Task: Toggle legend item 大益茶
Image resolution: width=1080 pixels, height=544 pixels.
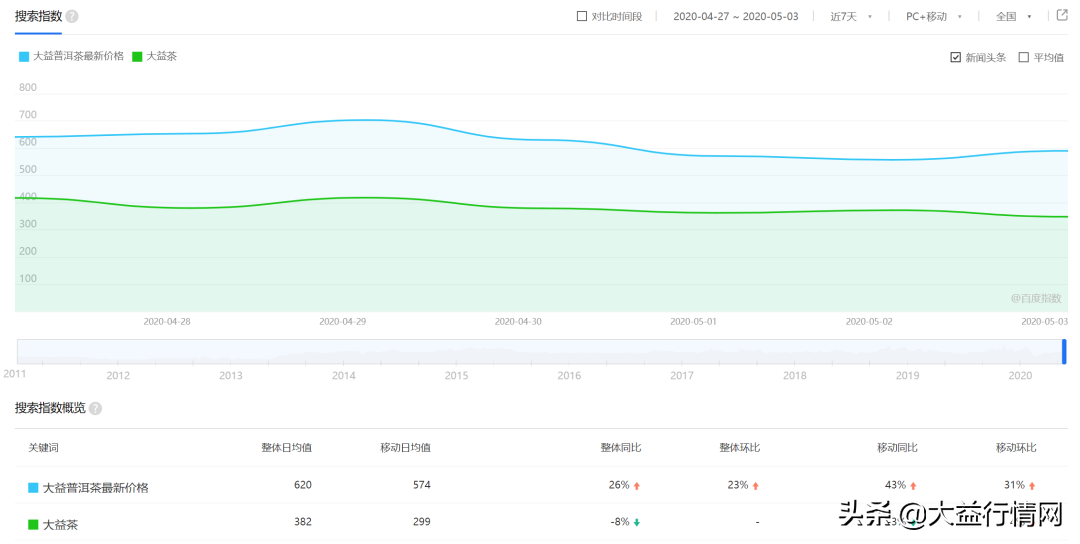Action: click(x=155, y=56)
